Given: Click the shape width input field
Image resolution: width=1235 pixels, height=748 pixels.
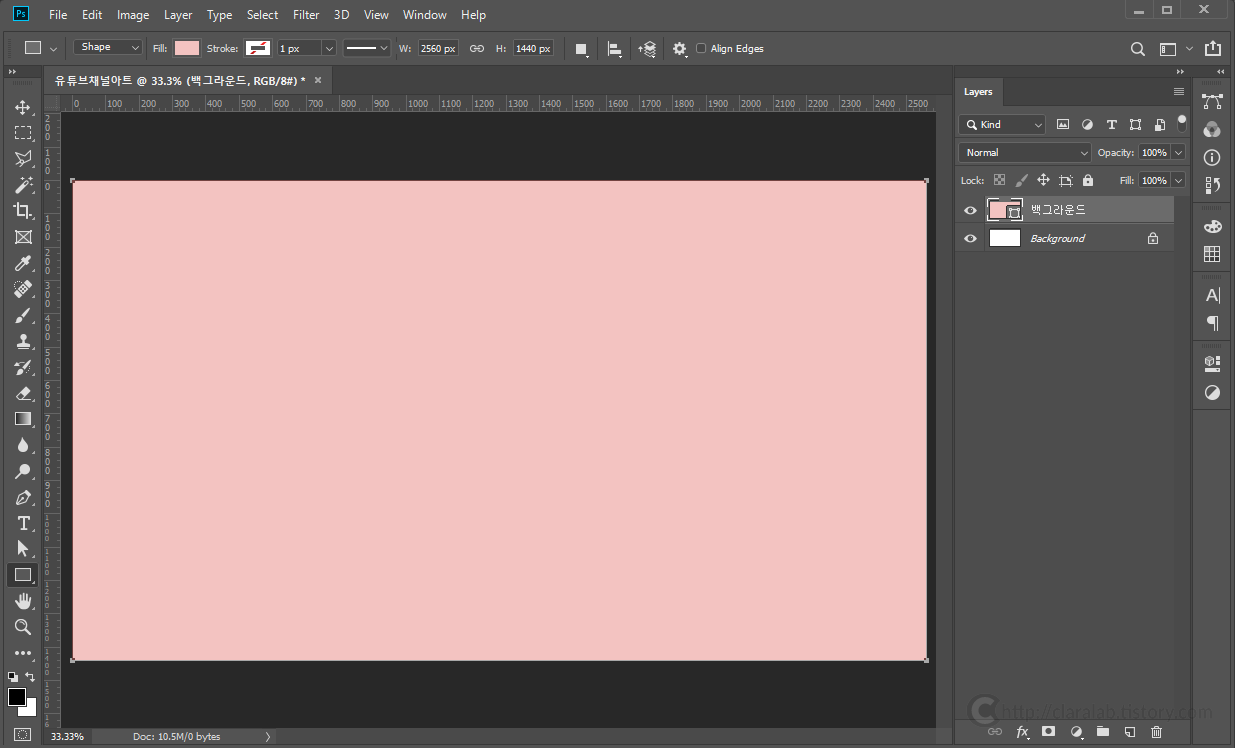Looking at the screenshot, I should point(438,48).
